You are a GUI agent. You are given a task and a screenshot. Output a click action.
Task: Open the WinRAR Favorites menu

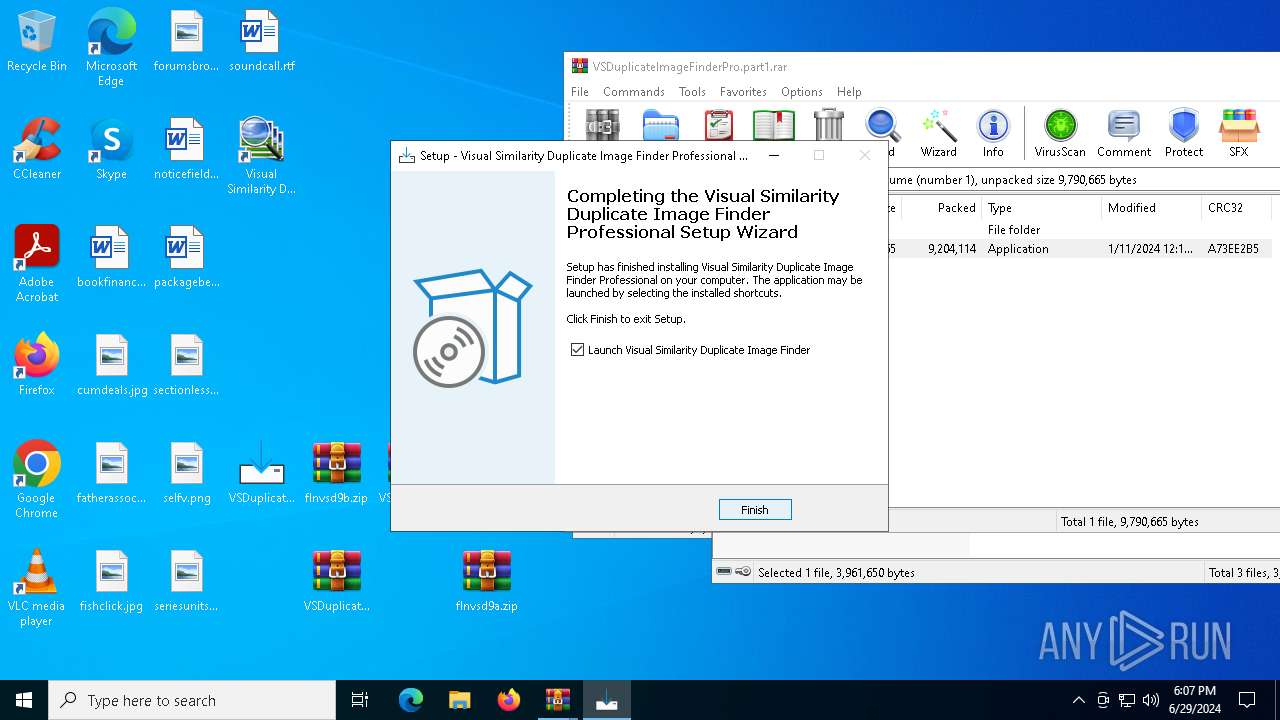(743, 92)
